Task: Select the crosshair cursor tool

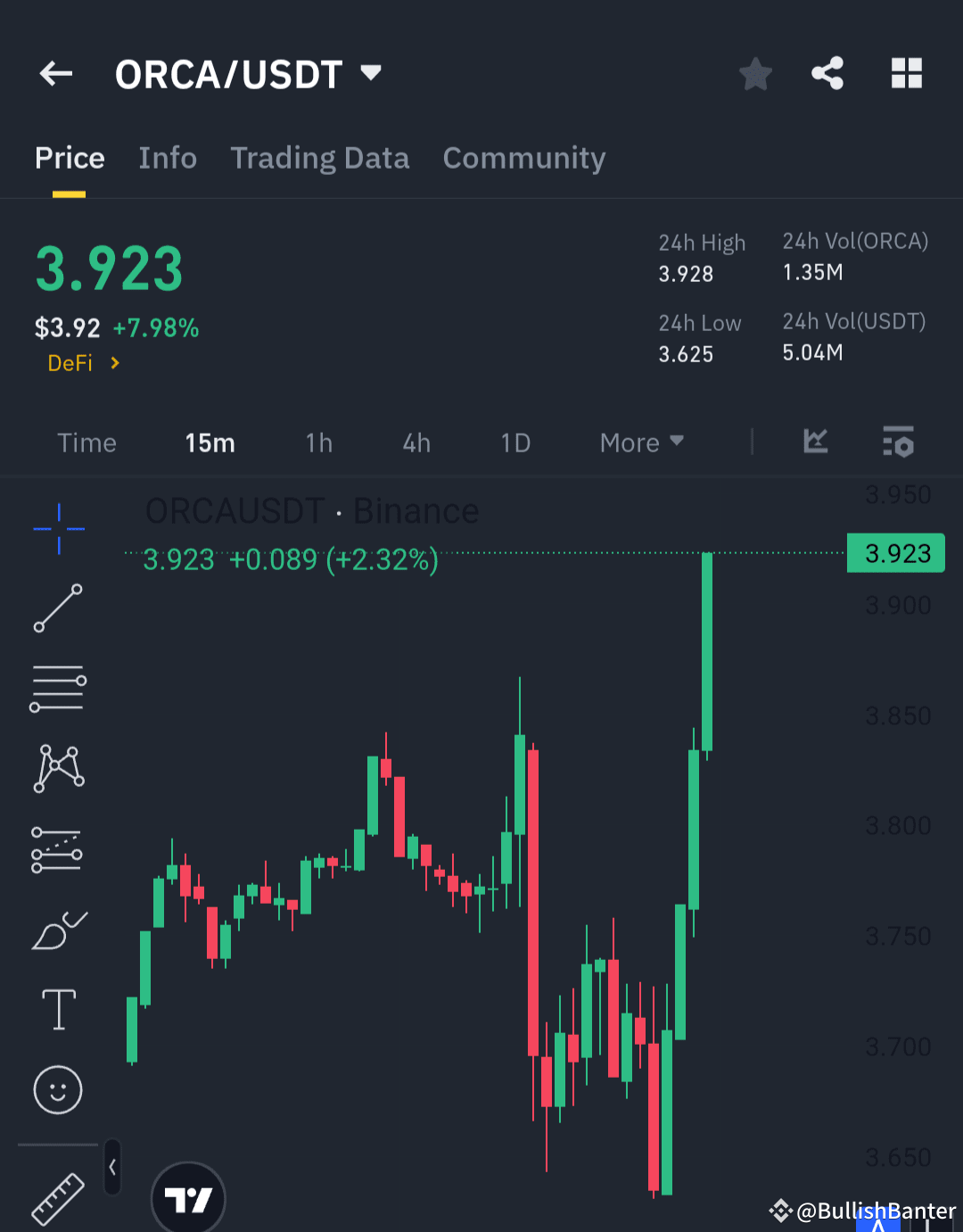Action: point(59,528)
